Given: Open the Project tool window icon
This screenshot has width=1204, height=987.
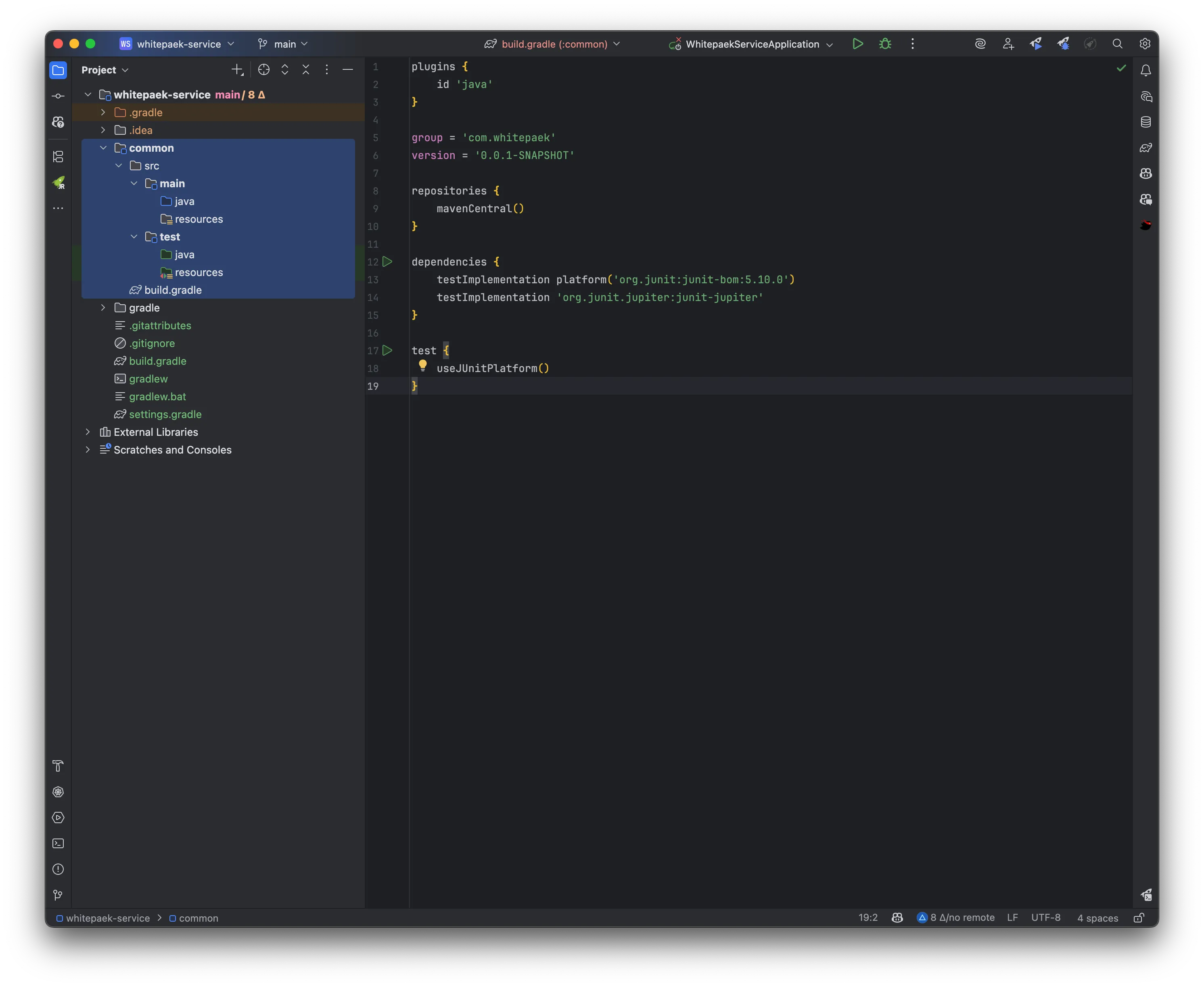Looking at the screenshot, I should point(58,70).
